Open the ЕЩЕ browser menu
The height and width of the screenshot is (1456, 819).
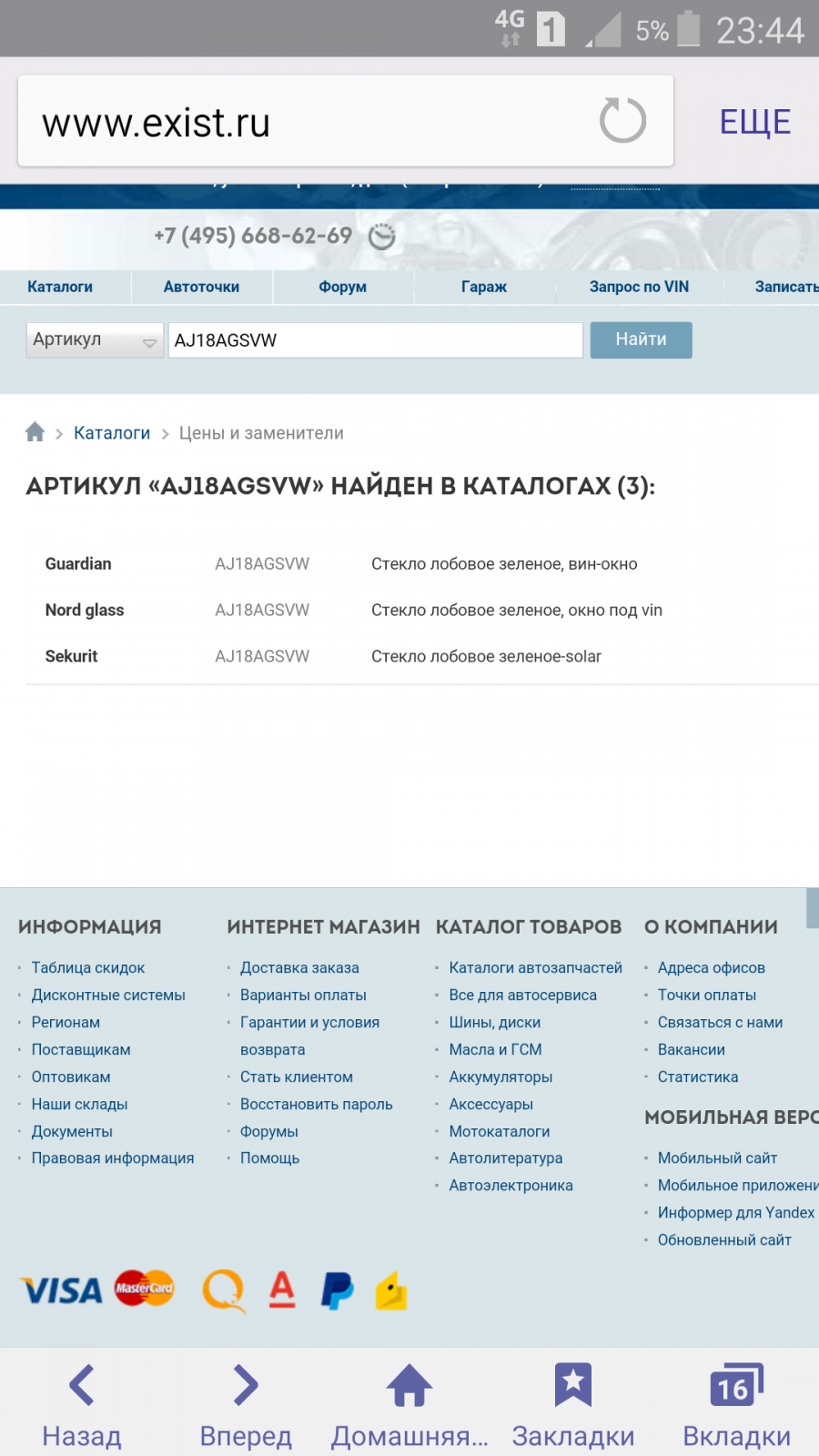coord(755,121)
